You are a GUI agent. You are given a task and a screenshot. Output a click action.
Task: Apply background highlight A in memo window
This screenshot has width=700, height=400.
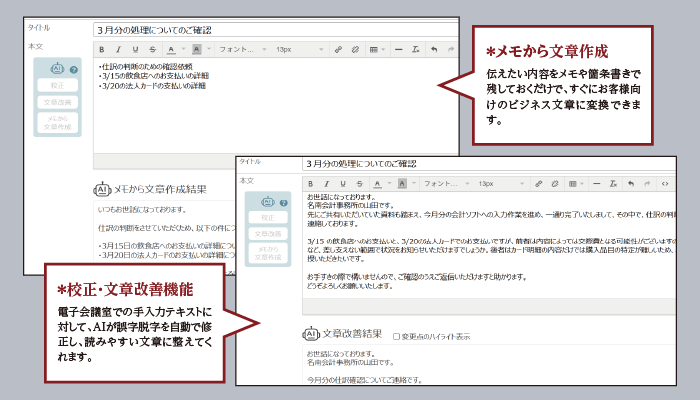196,50
